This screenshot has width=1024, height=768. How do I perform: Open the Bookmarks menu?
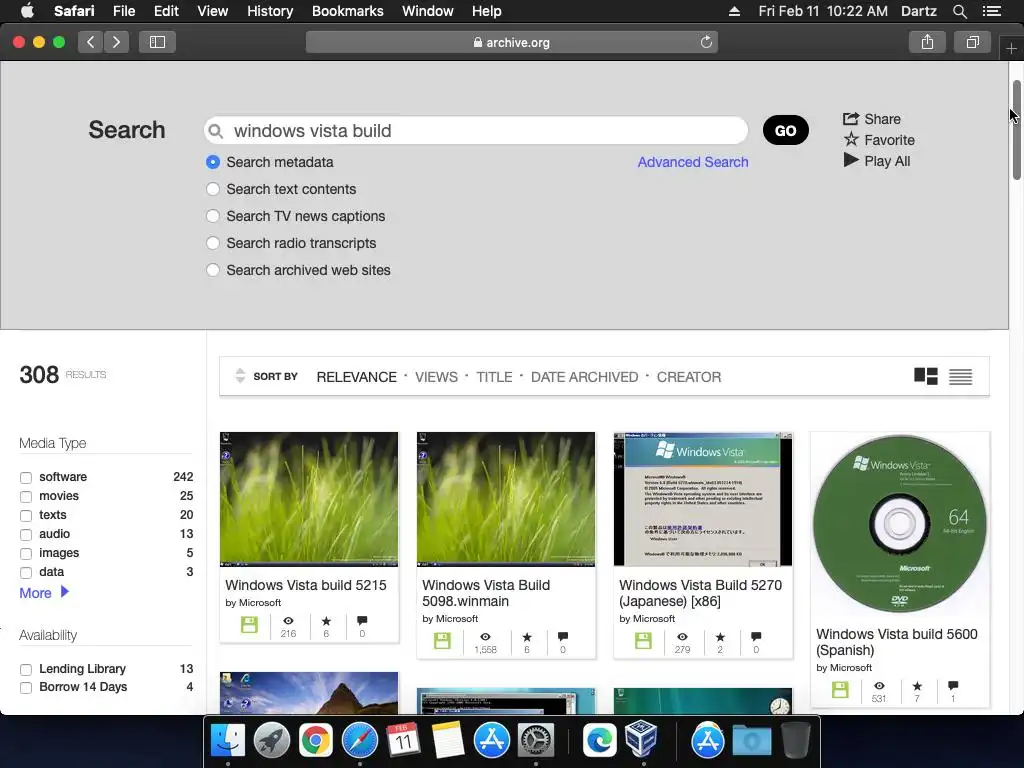click(x=347, y=11)
